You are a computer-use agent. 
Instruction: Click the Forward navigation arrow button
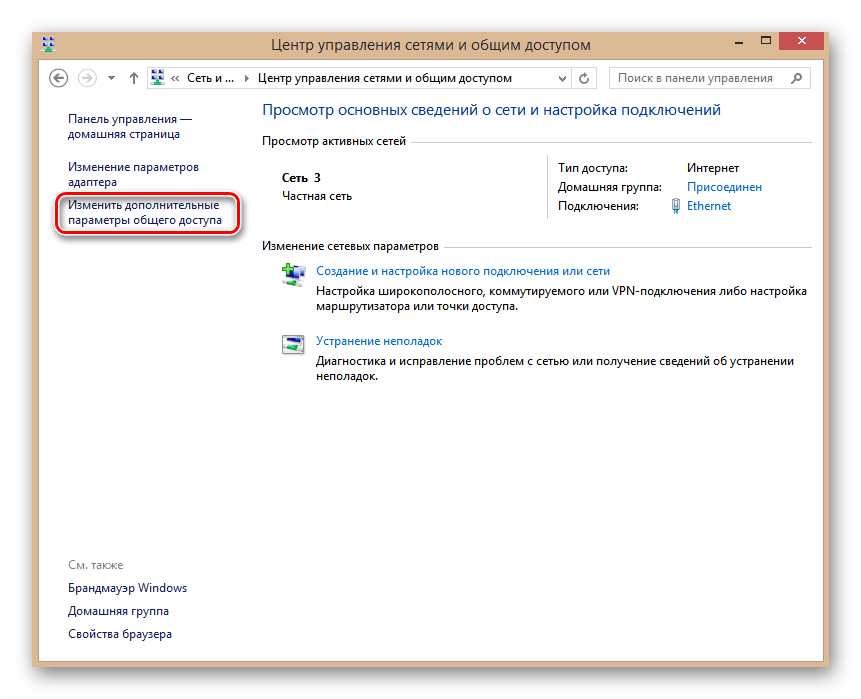(x=87, y=78)
